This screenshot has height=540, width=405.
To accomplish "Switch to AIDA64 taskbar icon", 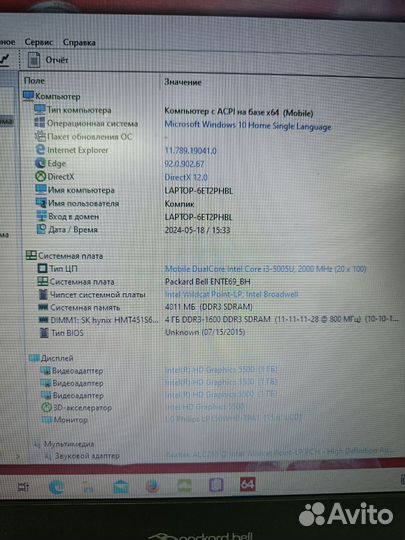I will (247, 485).
